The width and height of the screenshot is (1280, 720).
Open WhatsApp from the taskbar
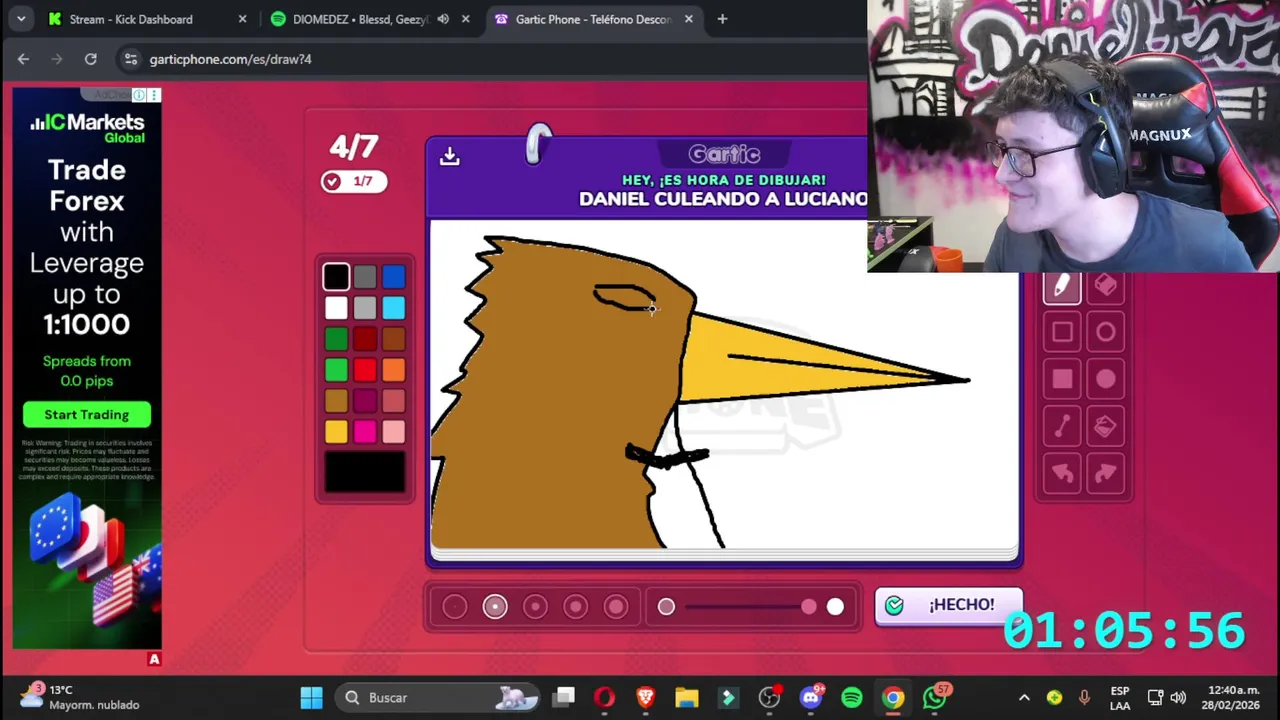tap(935, 697)
